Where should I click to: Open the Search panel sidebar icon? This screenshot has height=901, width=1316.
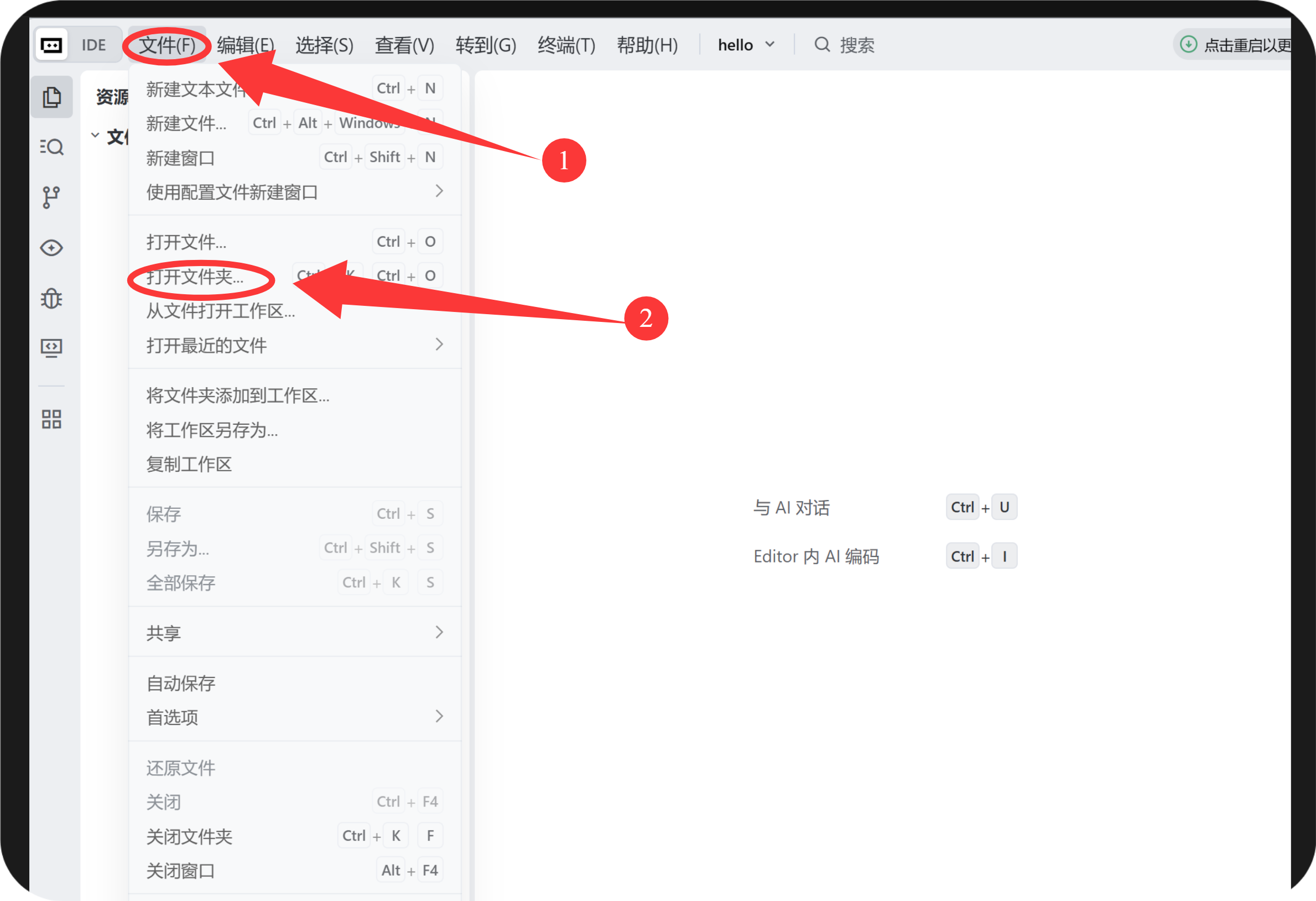coord(51,147)
